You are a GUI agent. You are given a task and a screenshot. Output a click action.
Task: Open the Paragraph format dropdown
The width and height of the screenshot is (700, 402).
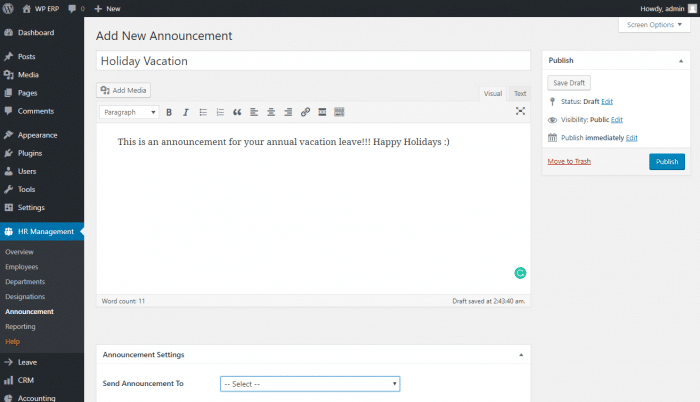(129, 112)
